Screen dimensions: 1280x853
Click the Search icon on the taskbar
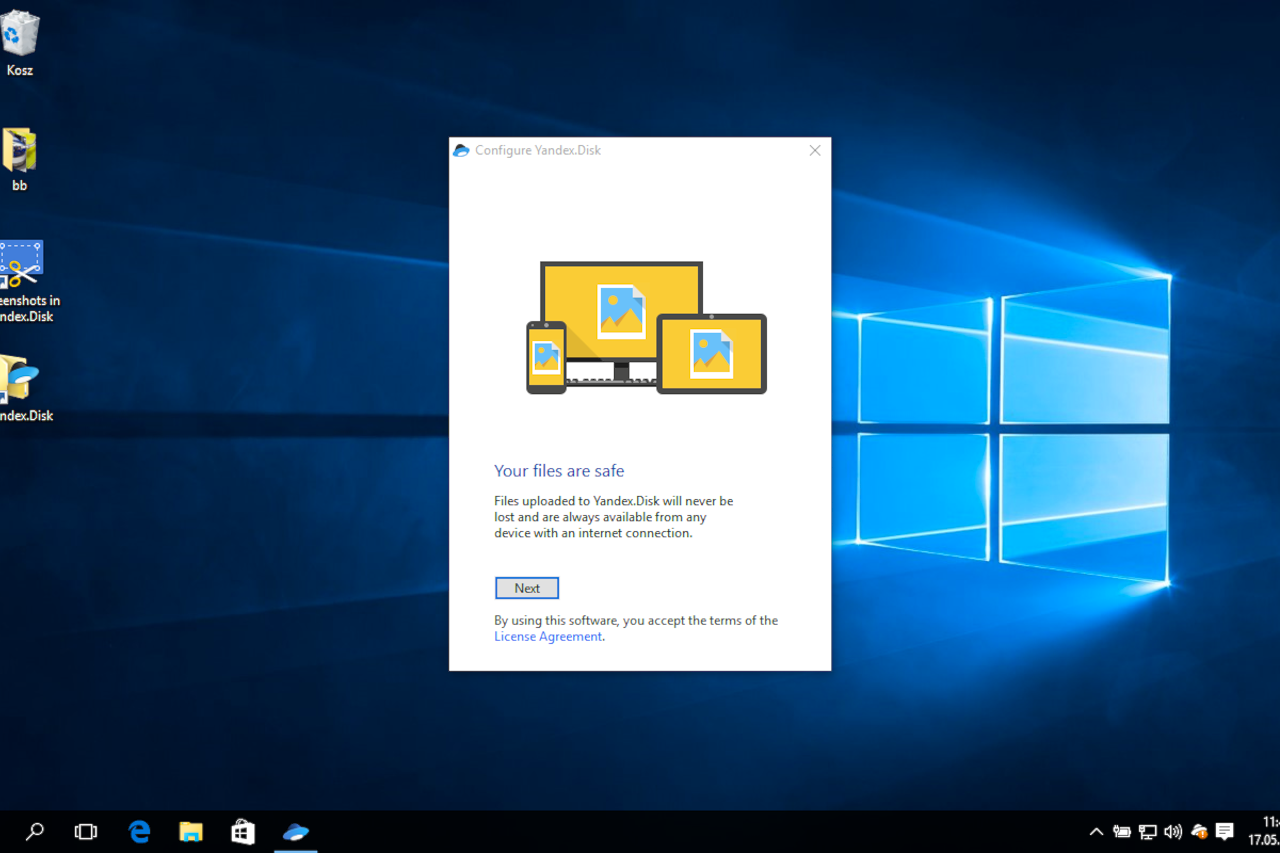pos(34,831)
